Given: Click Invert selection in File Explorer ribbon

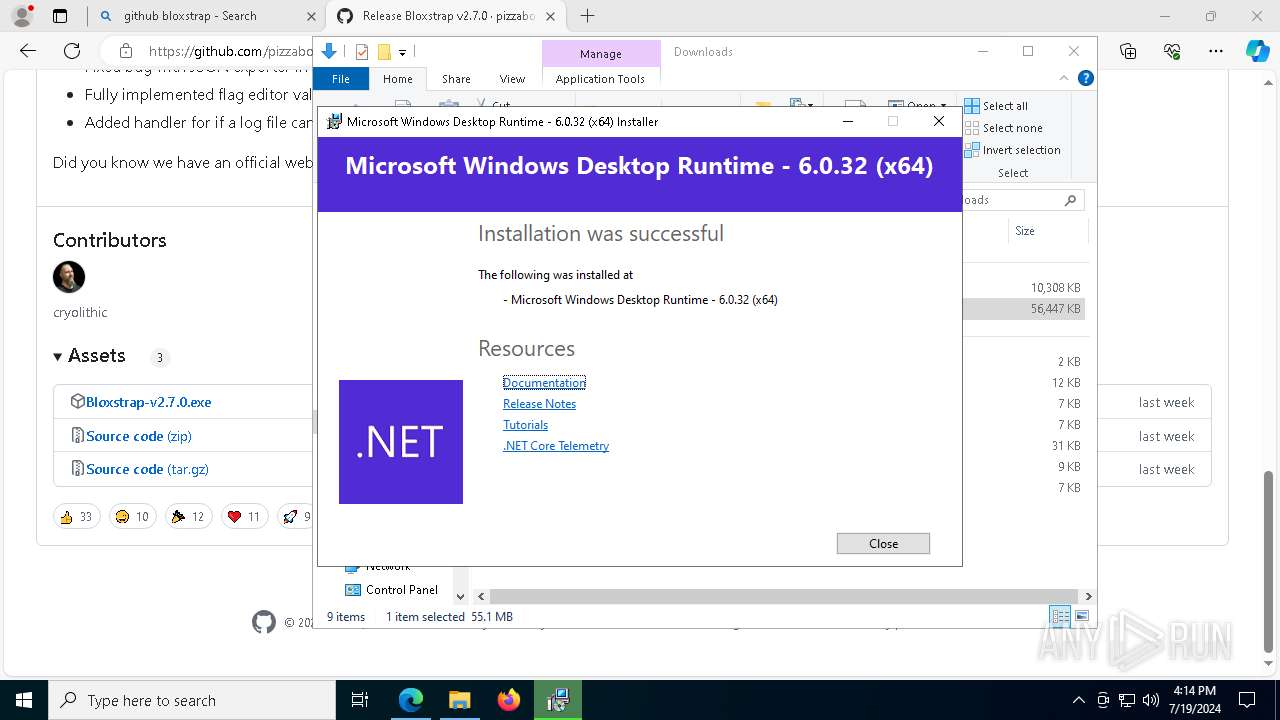Looking at the screenshot, I should click(x=1012, y=150).
